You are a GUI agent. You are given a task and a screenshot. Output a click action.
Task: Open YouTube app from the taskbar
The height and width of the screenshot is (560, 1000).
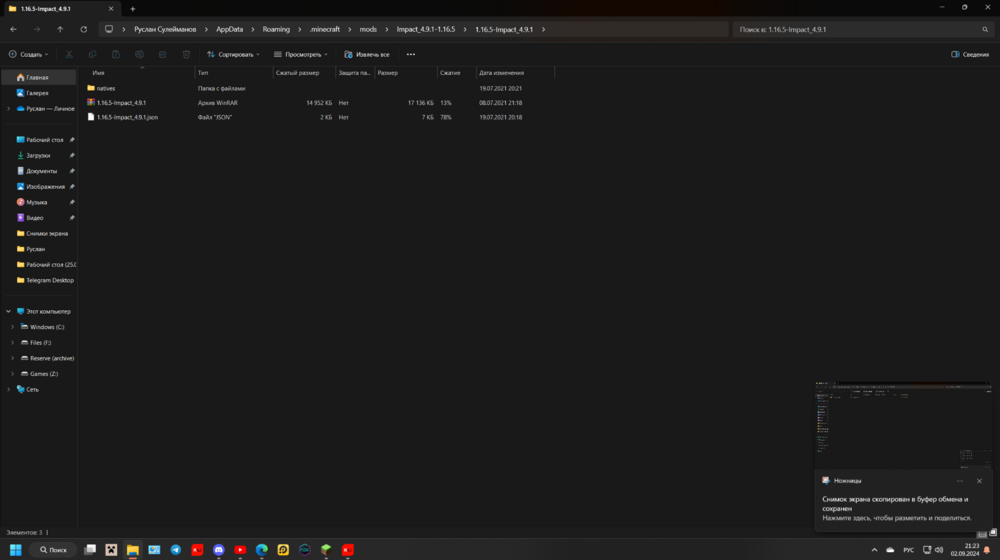240,550
